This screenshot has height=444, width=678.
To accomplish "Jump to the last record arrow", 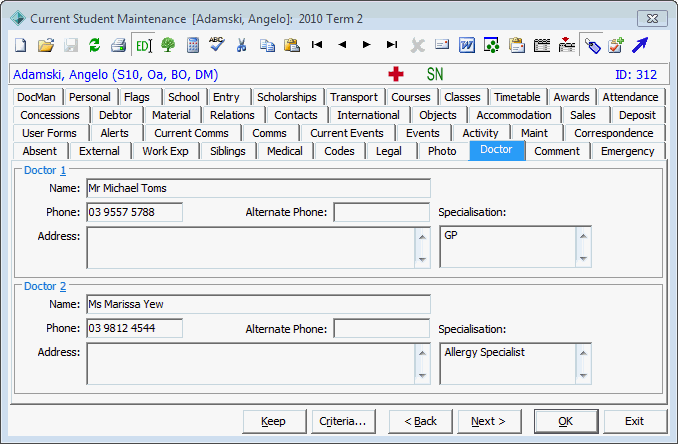I will point(392,45).
